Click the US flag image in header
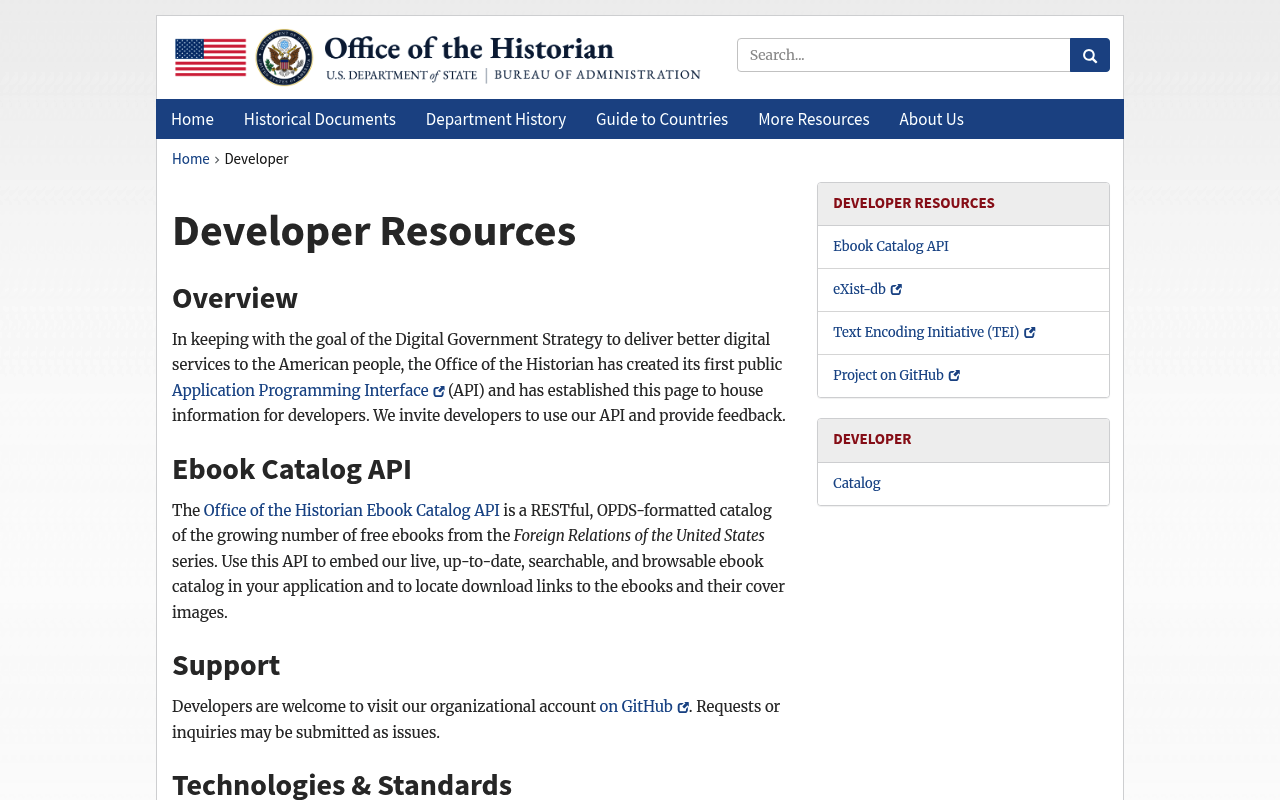This screenshot has width=1280, height=800. (x=210, y=57)
